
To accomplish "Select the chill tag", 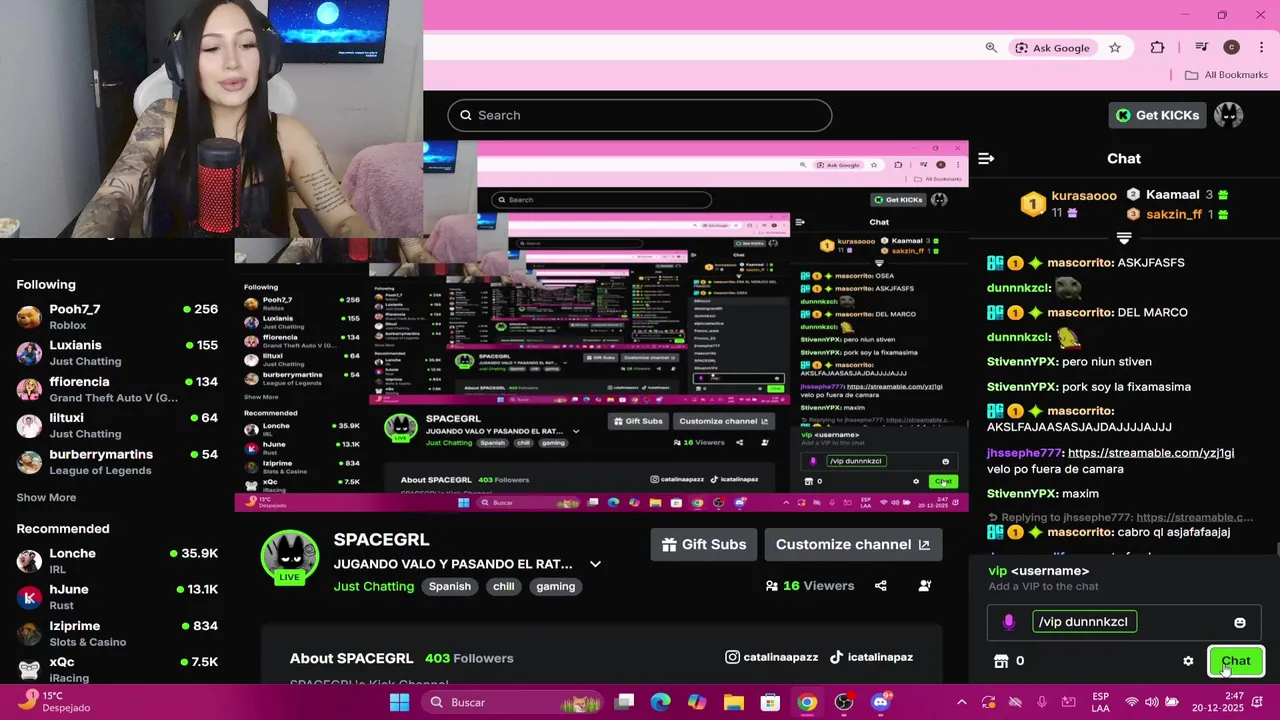I will tap(504, 587).
